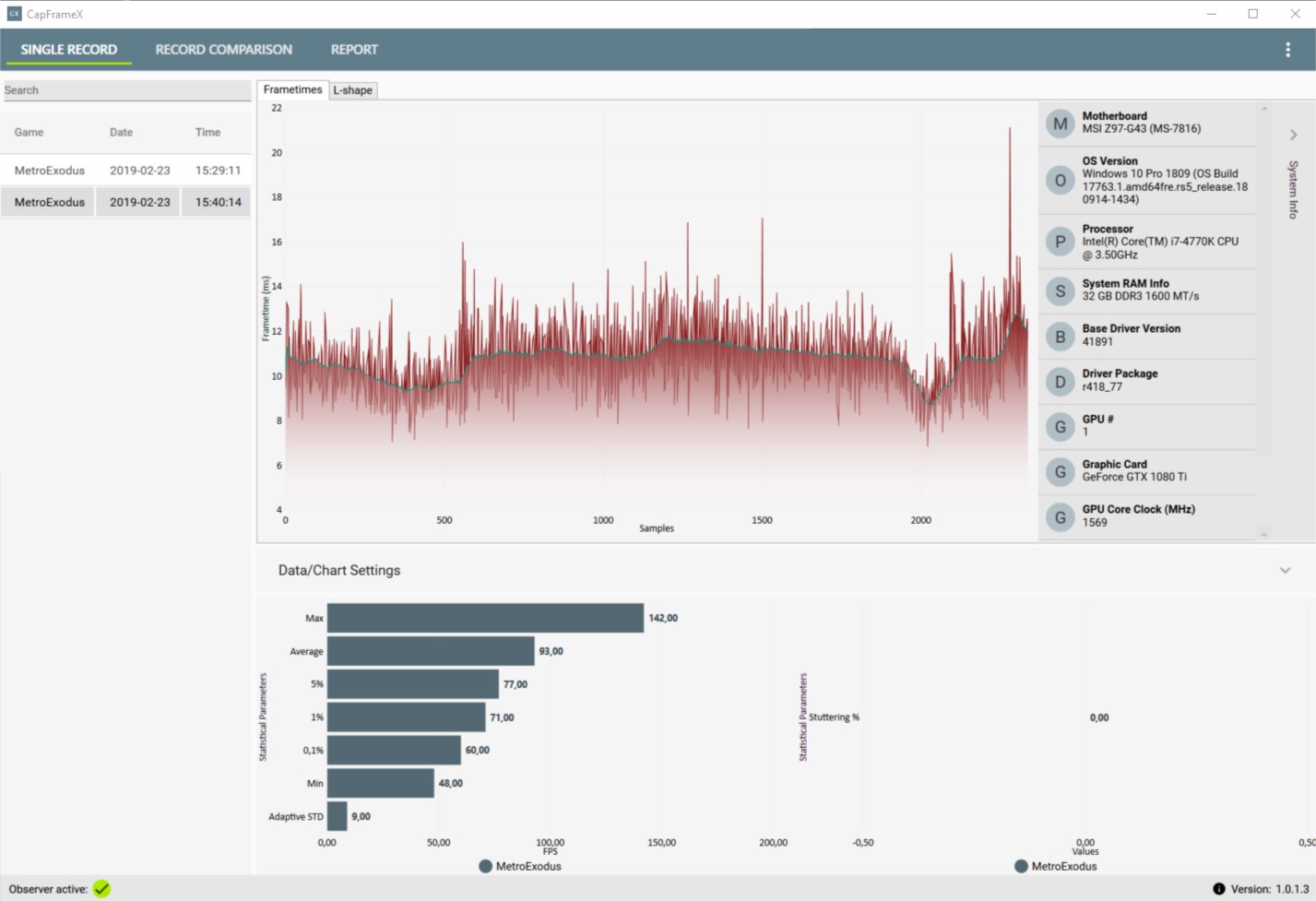Click the 'r418_77' driver package value
This screenshot has height=901, width=1316.
1102,386
